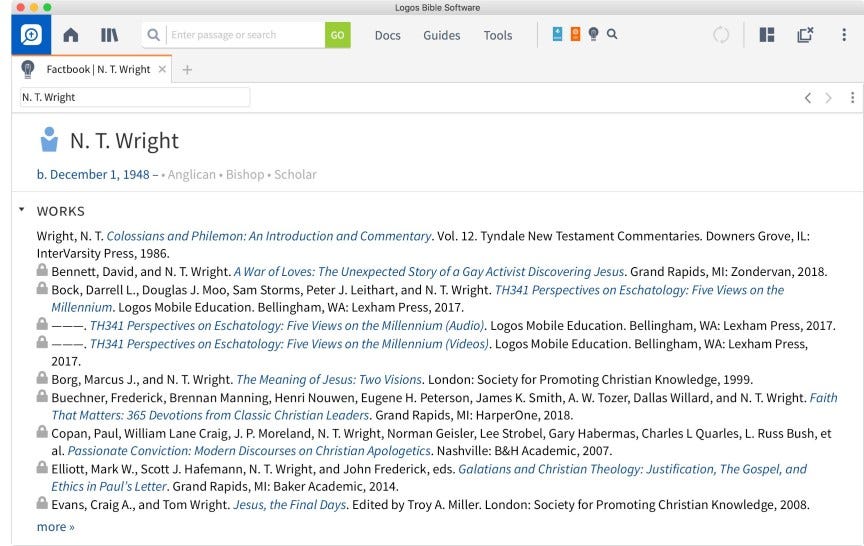Open TH341 Five Views (Audio) link
The height and width of the screenshot is (546, 864).
click(x=287, y=326)
